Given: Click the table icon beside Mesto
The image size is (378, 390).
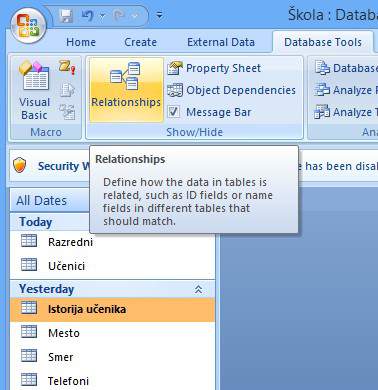Looking at the screenshot, I should (29, 332).
